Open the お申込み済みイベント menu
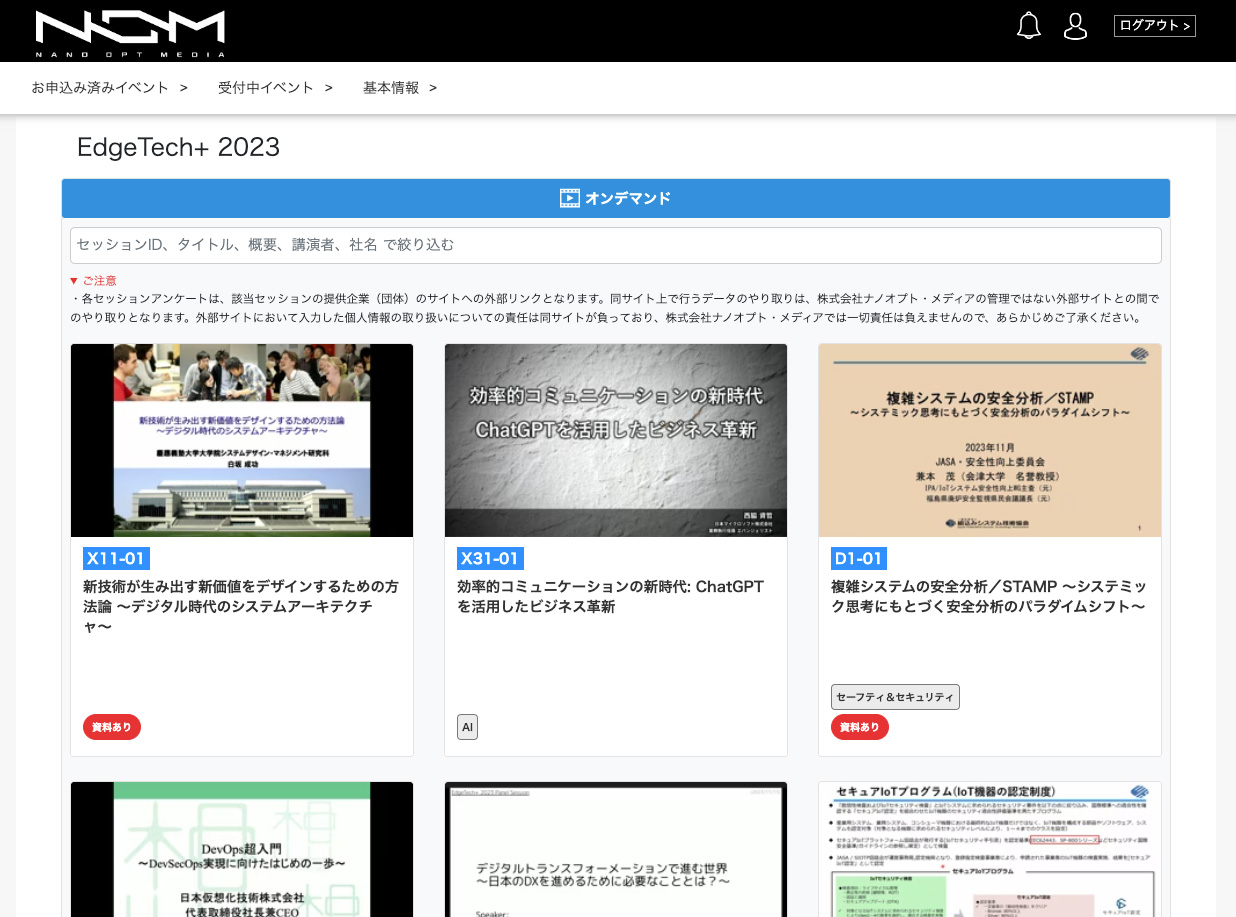Viewport: 1236px width, 917px height. pos(109,88)
